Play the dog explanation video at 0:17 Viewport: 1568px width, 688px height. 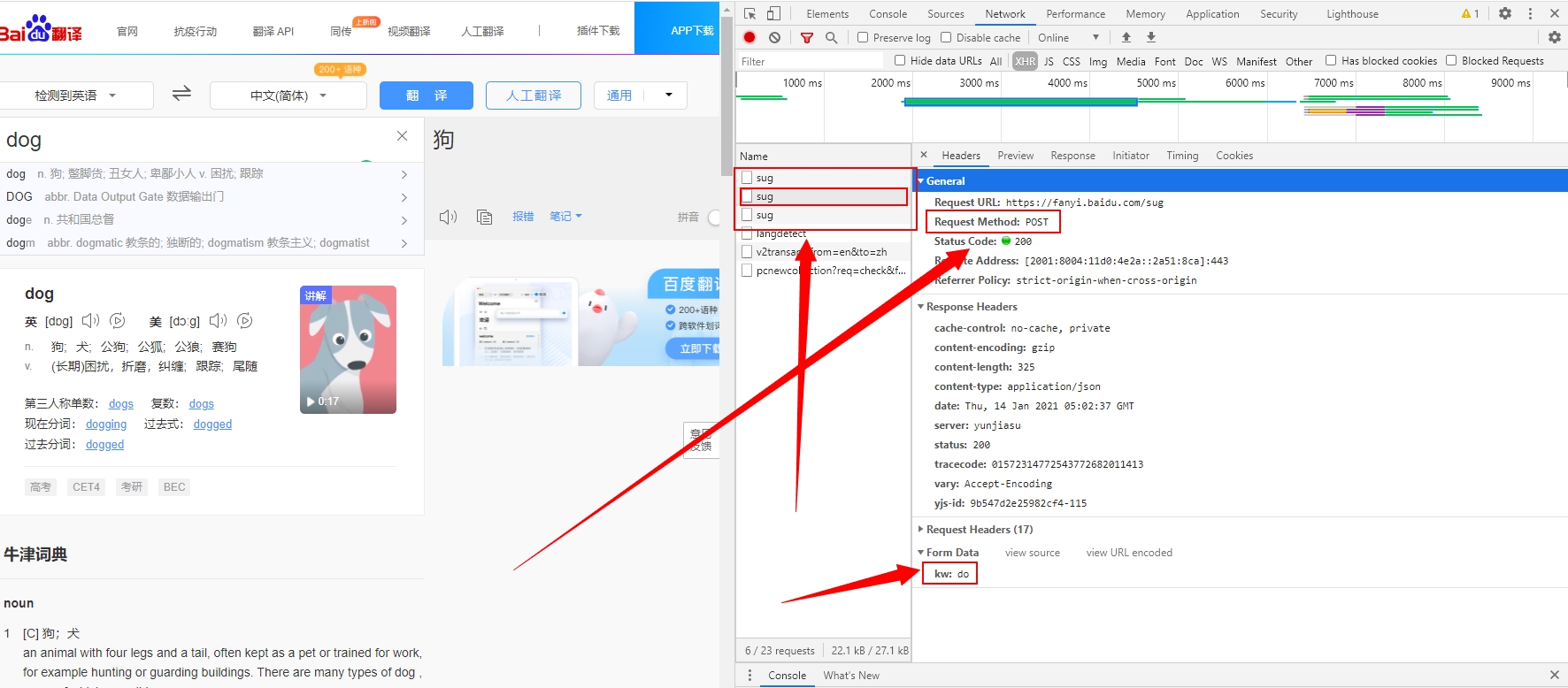[x=348, y=349]
